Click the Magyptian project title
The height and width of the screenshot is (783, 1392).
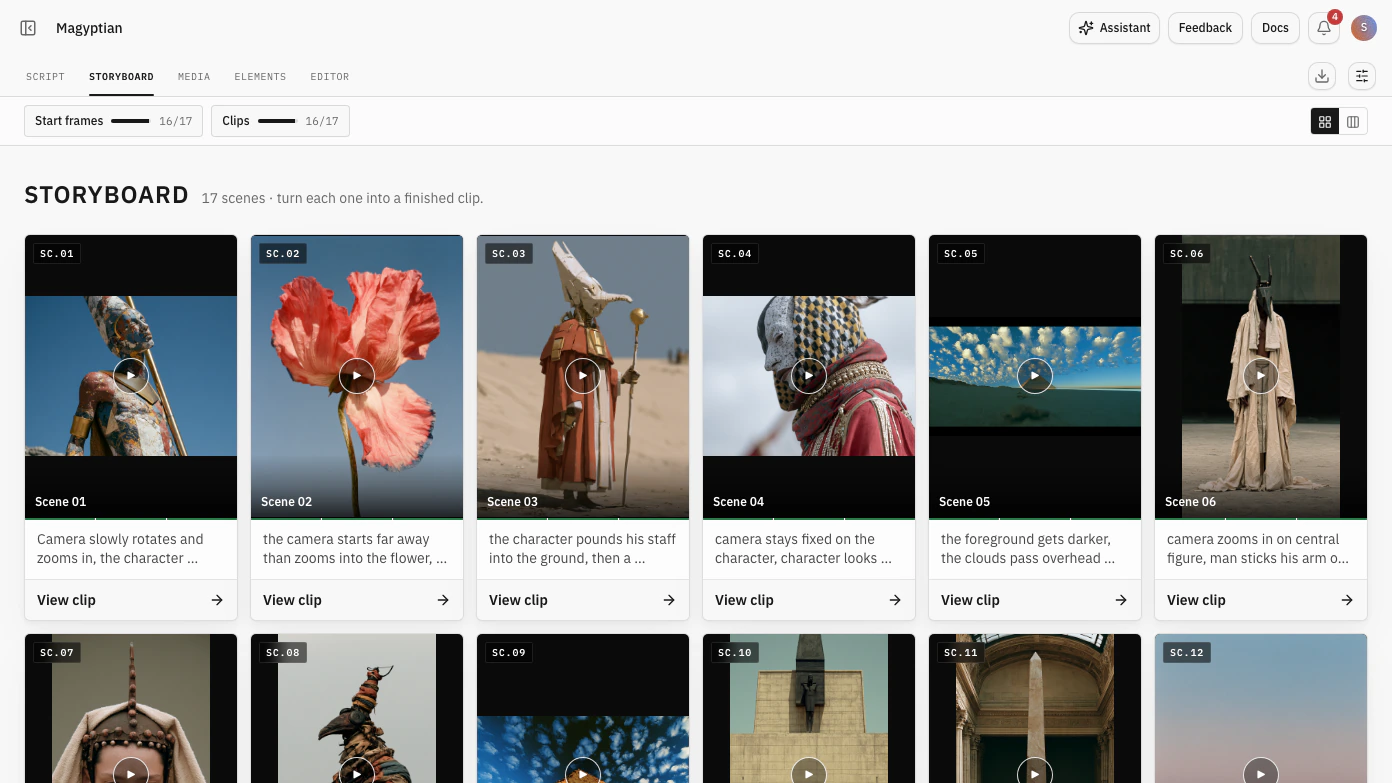[x=89, y=28]
